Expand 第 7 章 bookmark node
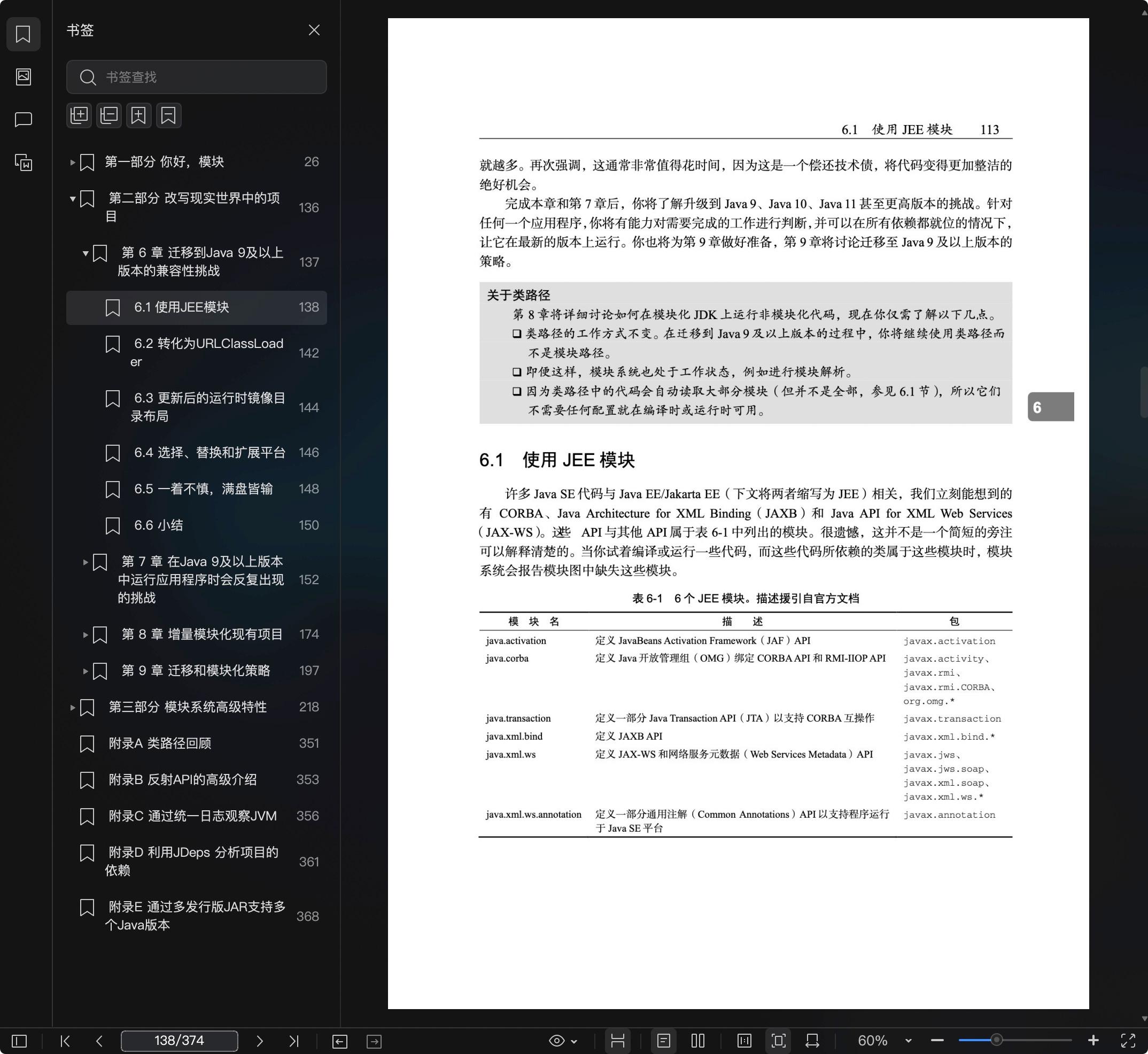 86,562
